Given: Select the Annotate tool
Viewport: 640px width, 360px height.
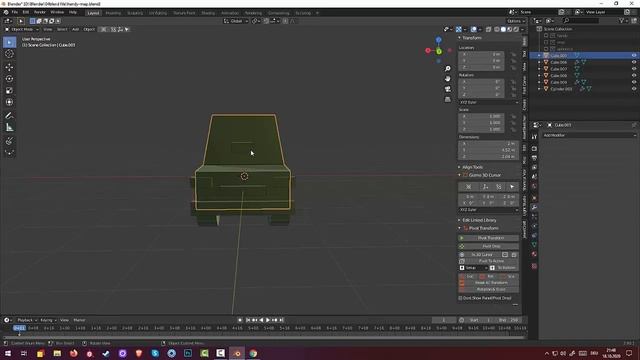Looking at the screenshot, I should click(x=9, y=116).
